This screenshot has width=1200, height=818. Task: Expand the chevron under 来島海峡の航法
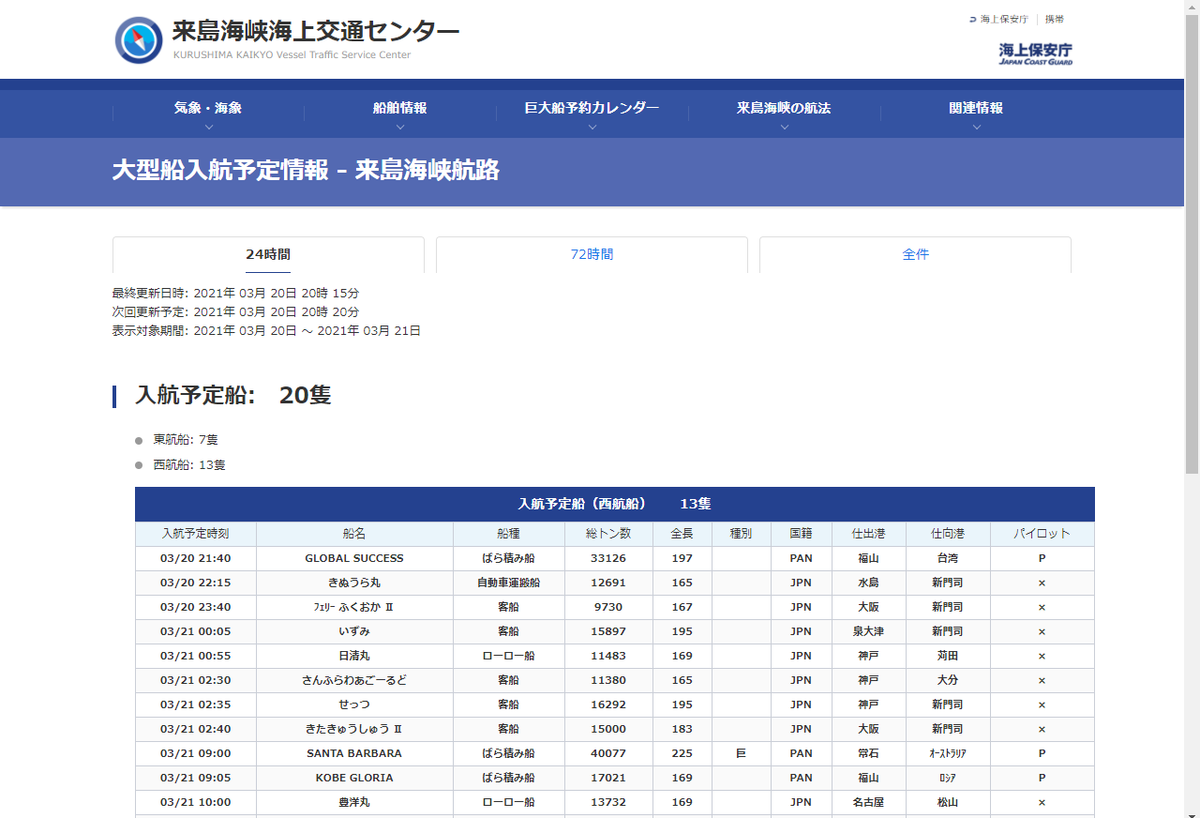[784, 127]
